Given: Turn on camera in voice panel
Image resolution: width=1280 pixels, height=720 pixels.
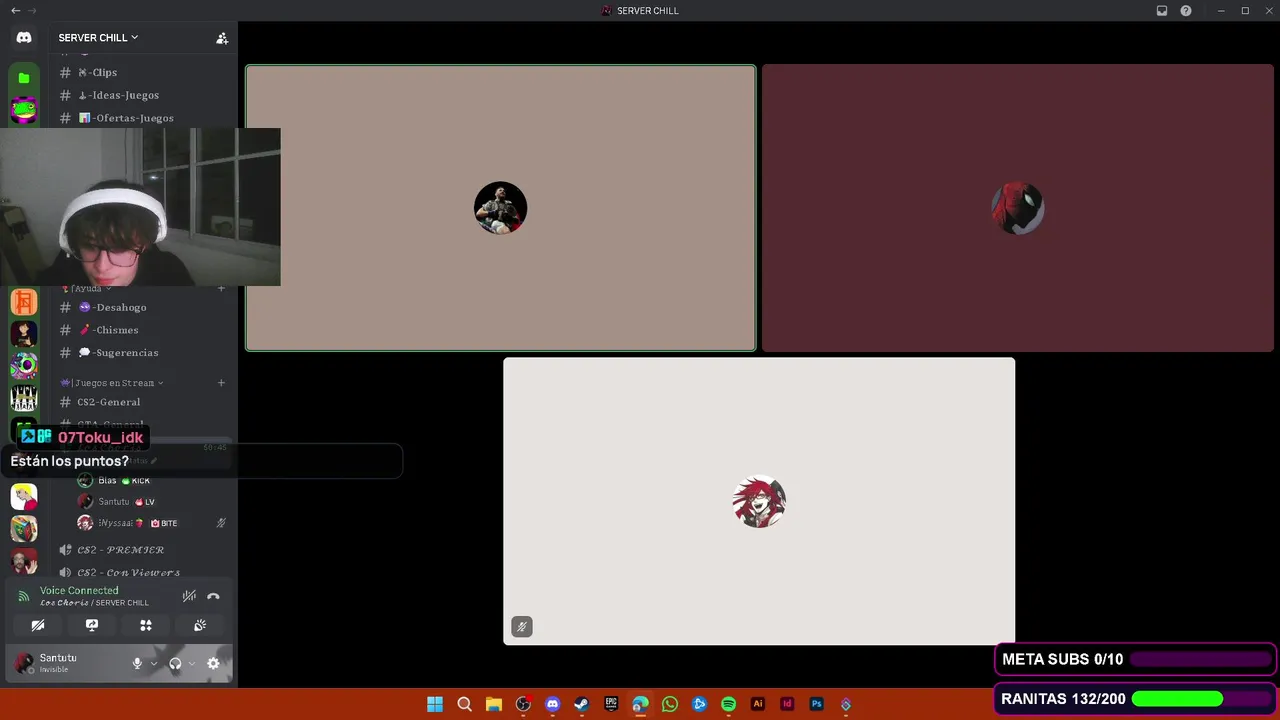Looking at the screenshot, I should 38,625.
